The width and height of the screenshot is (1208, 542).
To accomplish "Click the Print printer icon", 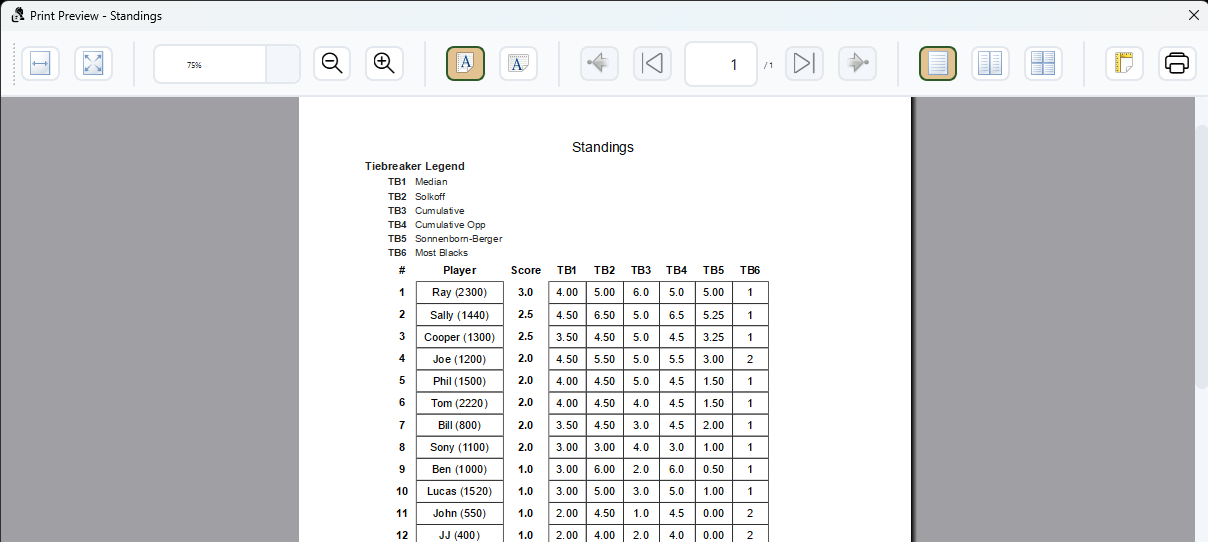I will click(1177, 64).
